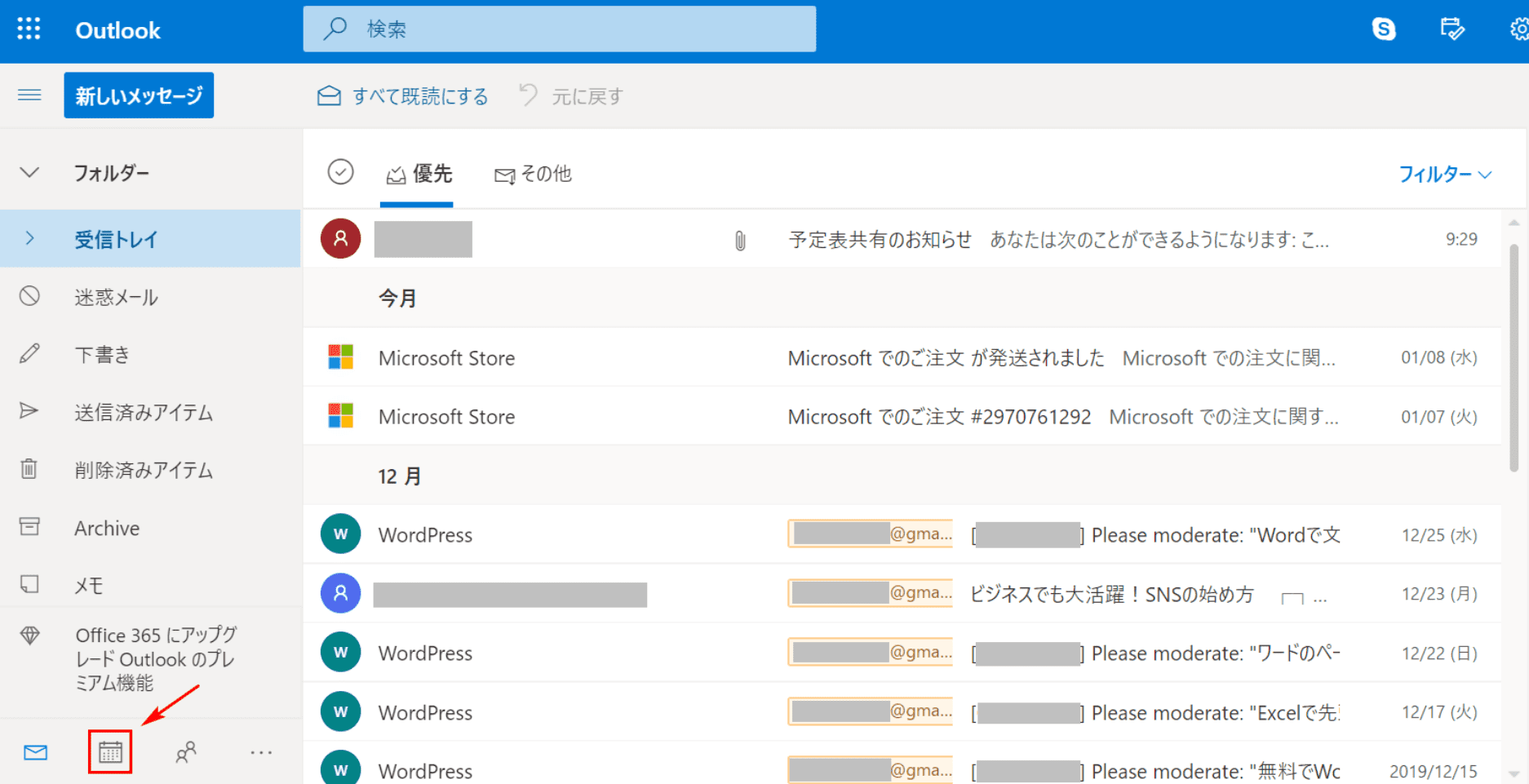Switch to the その他 tab
This screenshot has height=784, width=1529.
coord(533,174)
